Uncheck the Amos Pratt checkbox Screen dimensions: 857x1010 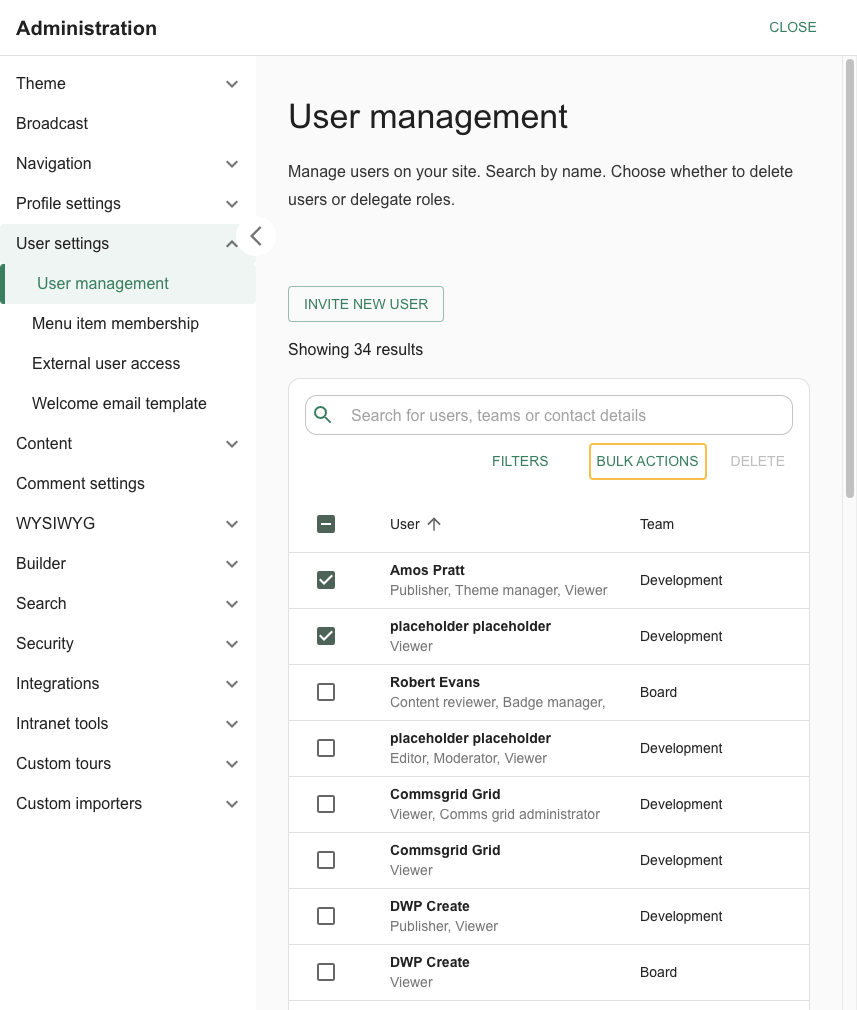pyautogui.click(x=326, y=580)
